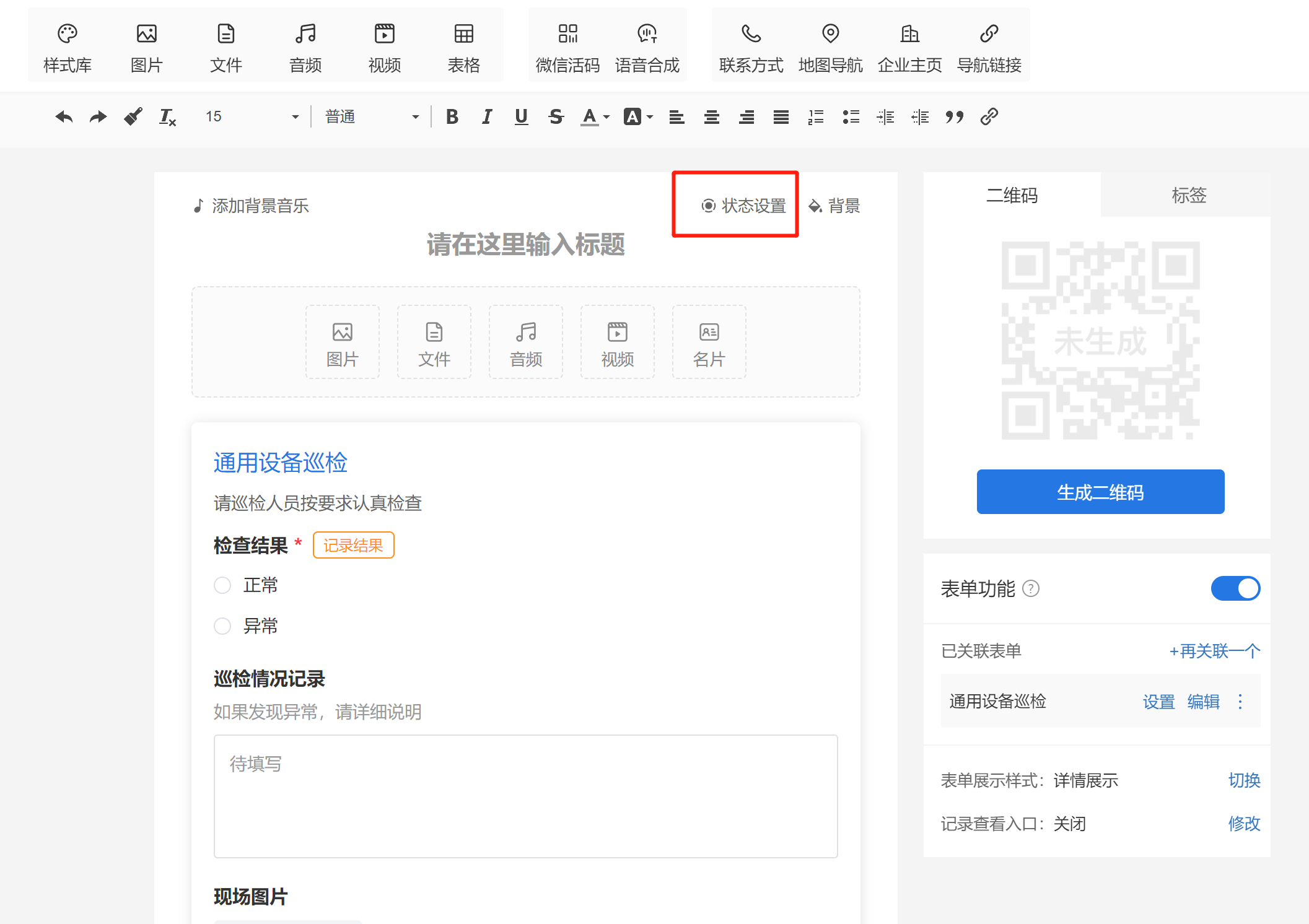
Task: Insert an image with the top 图片 tool
Action: 147,47
